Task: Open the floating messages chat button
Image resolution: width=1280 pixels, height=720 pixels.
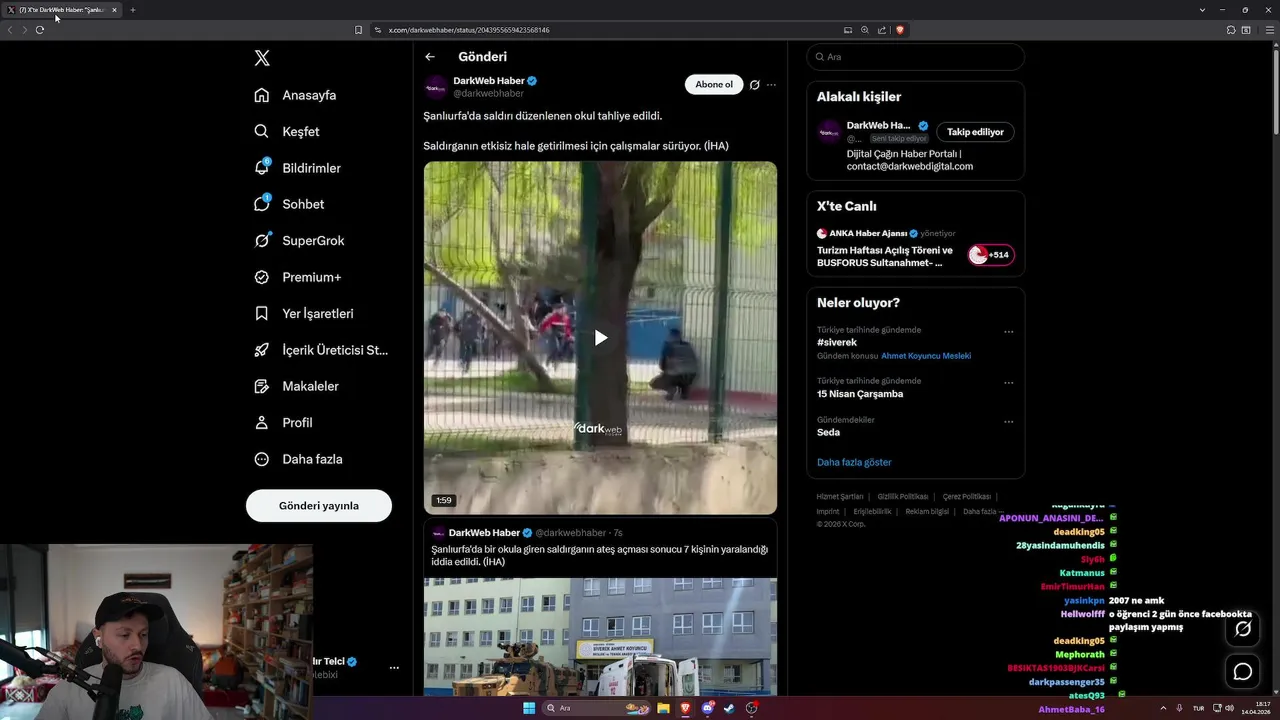Action: [x=1243, y=672]
